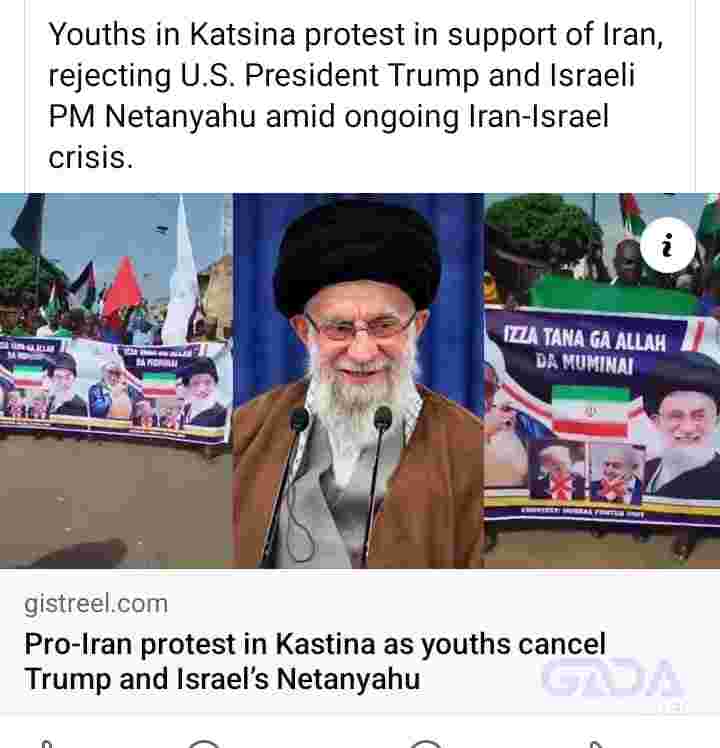Tap the rightmost action icon below the card
The image size is (720, 748).
[x=595, y=744]
